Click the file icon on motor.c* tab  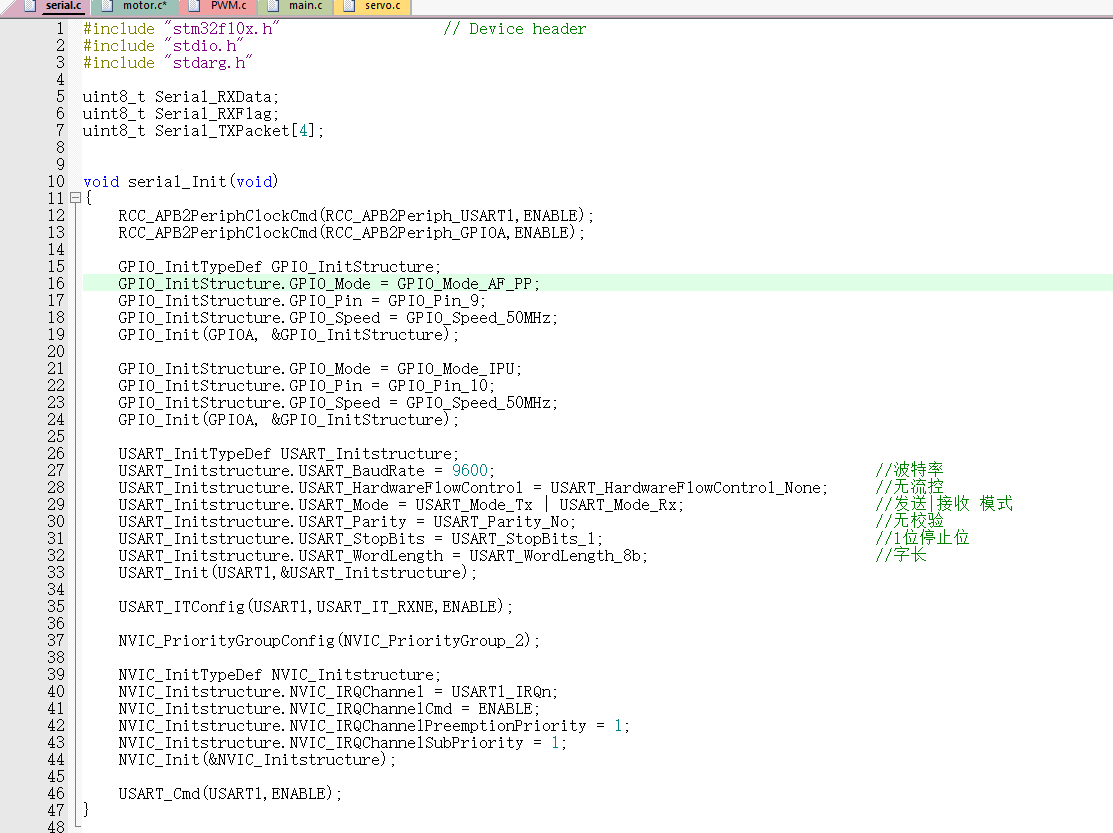pos(107,6)
